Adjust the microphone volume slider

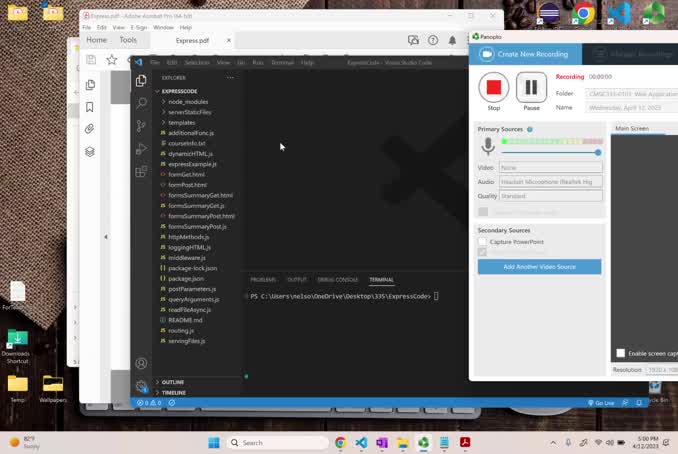(x=598, y=152)
